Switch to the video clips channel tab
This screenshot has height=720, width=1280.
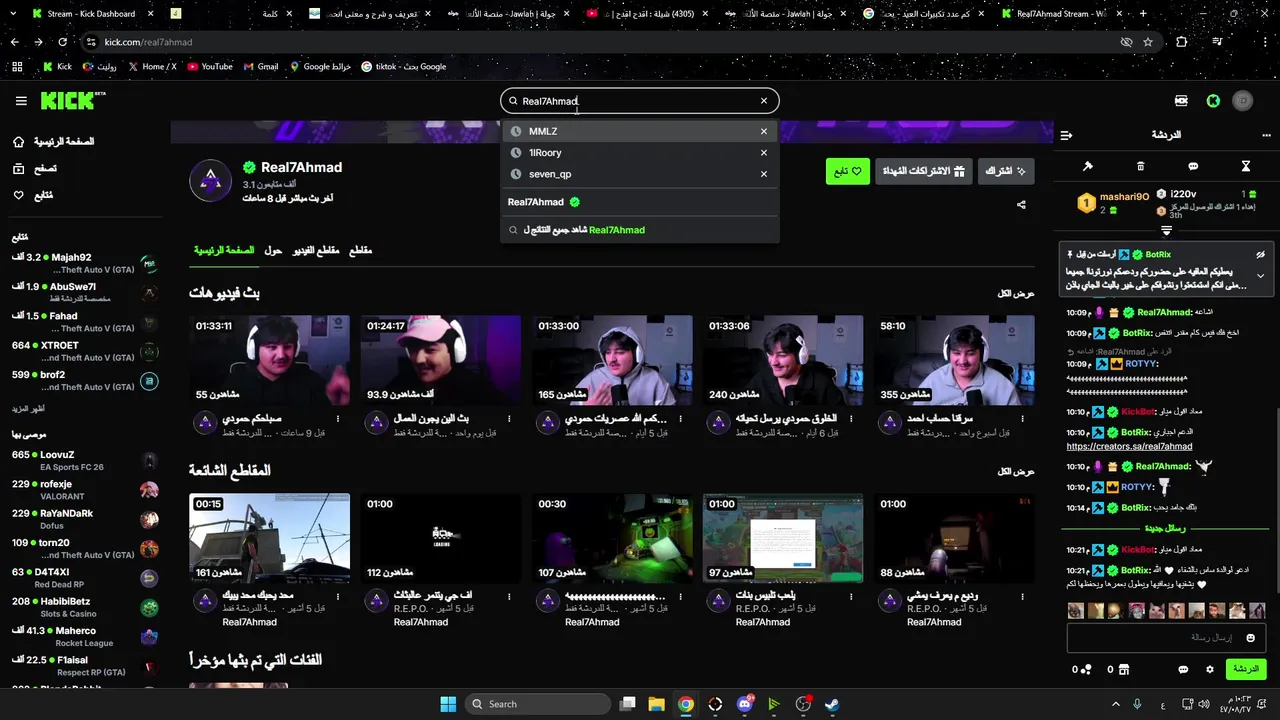[316, 250]
